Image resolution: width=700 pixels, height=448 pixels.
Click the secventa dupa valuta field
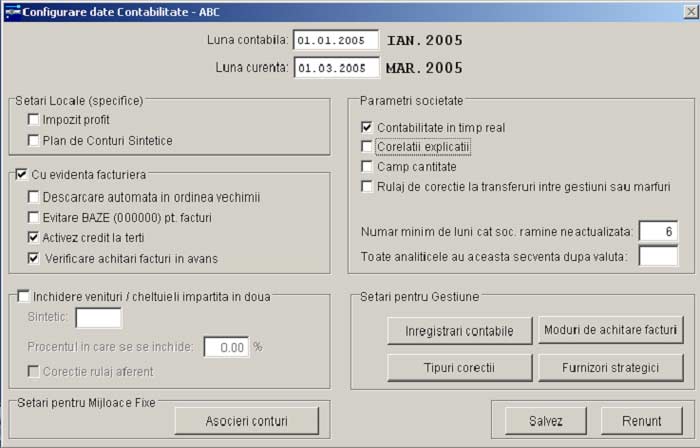pos(658,256)
